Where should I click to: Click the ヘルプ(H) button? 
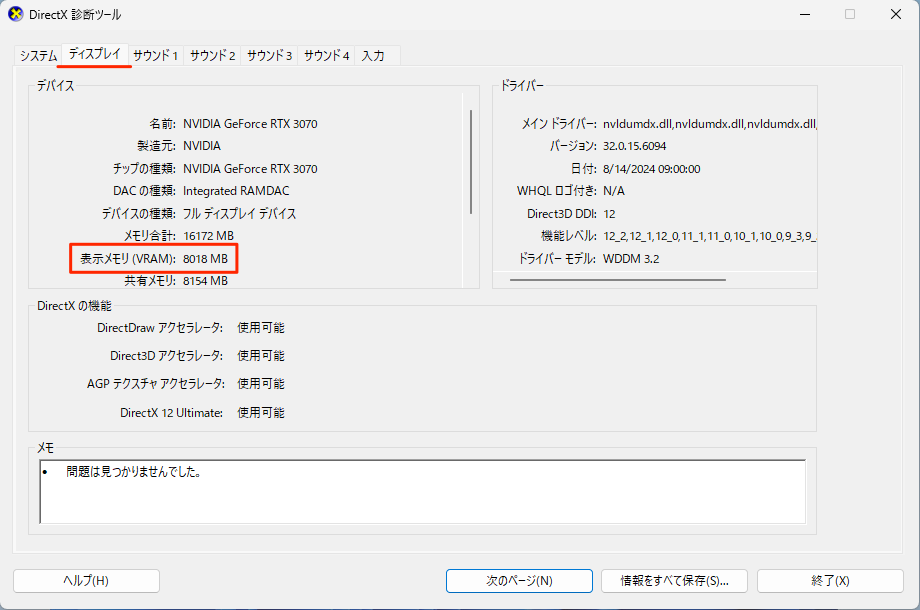pyautogui.click(x=86, y=581)
